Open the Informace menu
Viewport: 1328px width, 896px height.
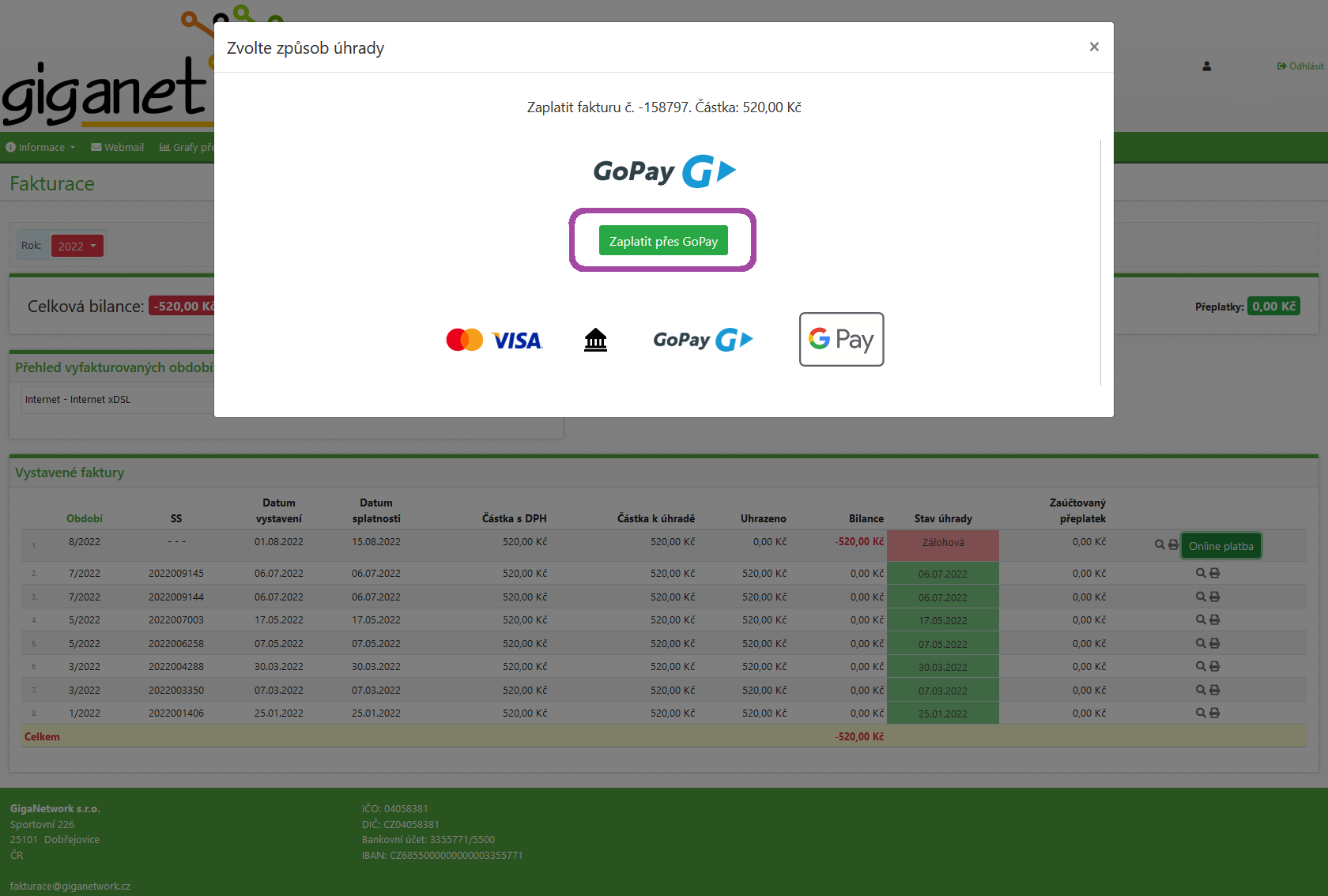coord(40,147)
